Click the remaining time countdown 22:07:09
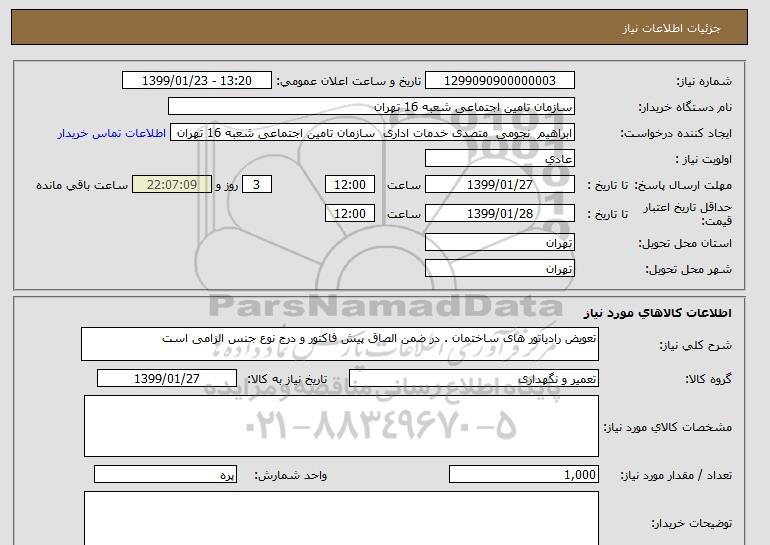 (x=172, y=185)
